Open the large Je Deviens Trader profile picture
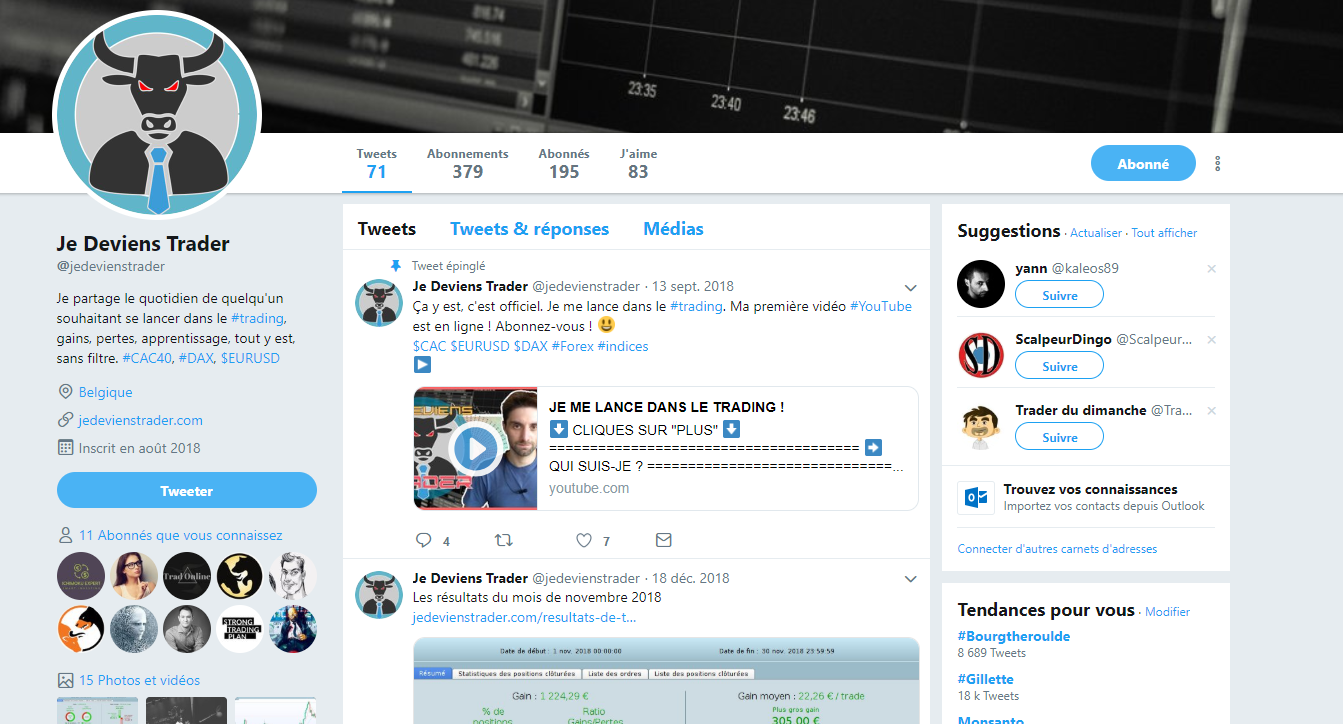Viewport: 1343px width, 724px height. (157, 115)
